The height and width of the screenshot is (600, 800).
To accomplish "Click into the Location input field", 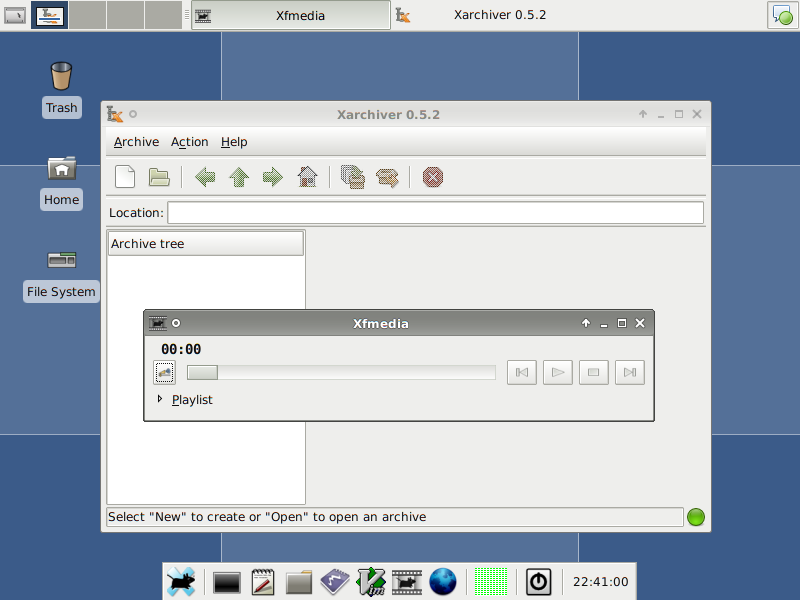I will (436, 213).
